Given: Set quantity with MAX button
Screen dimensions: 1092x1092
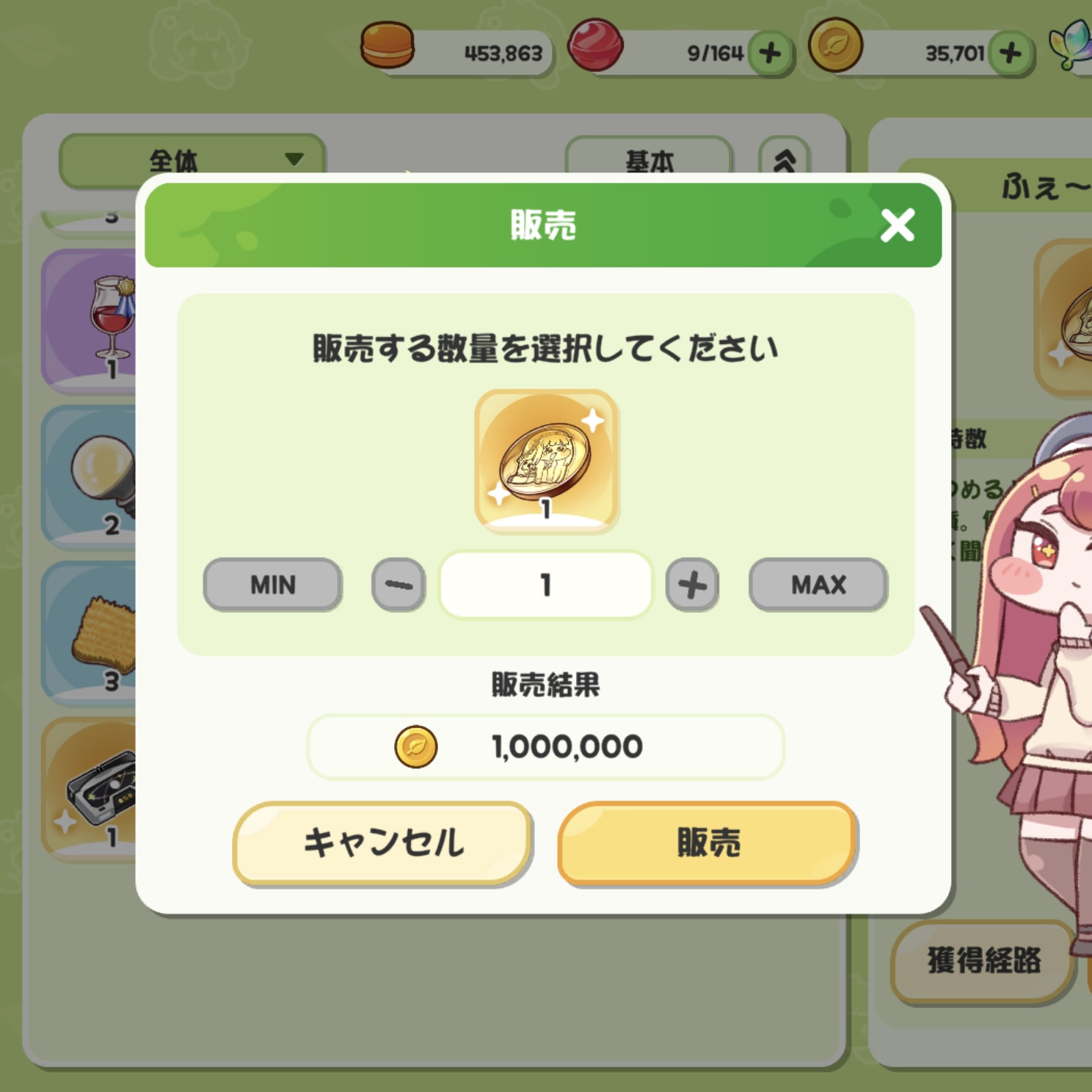Looking at the screenshot, I should (x=818, y=585).
